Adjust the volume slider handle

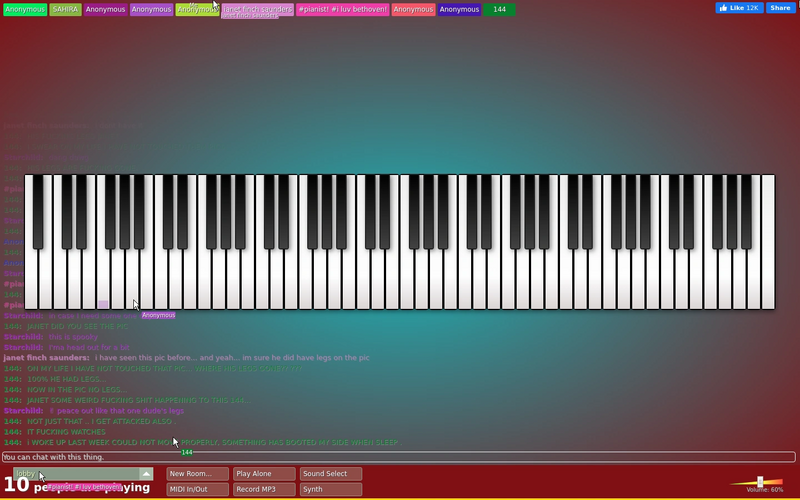760,482
